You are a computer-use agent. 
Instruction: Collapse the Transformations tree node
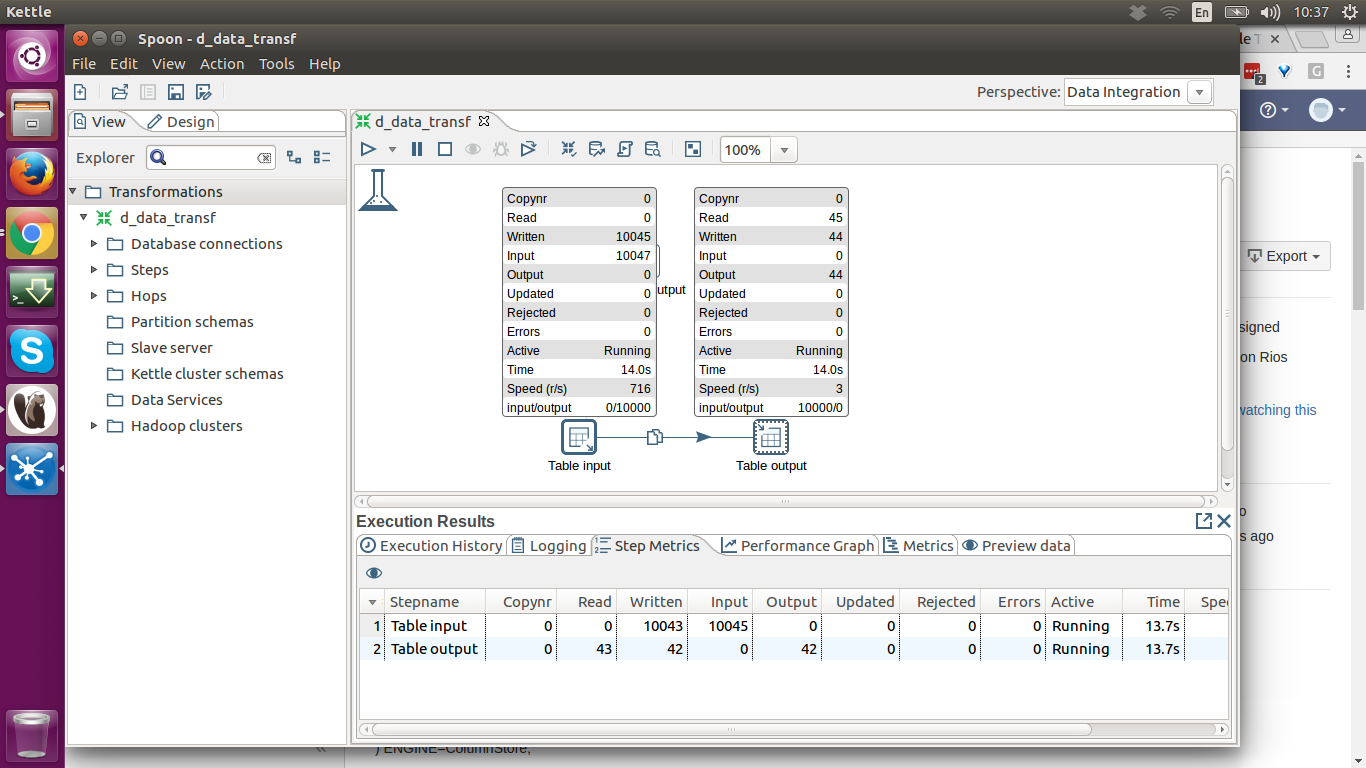(x=73, y=192)
